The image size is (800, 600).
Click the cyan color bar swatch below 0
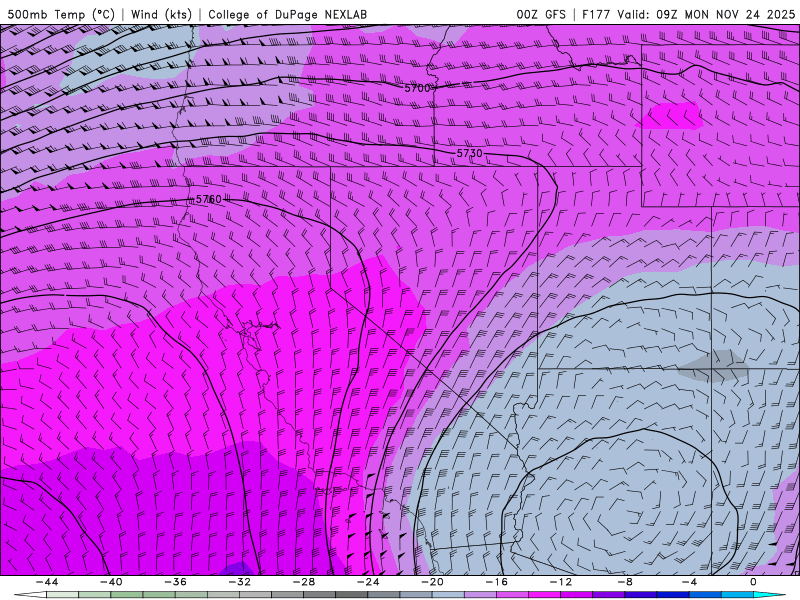(769, 595)
